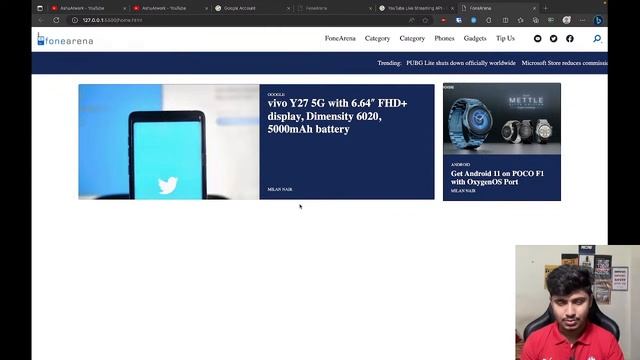Open the browser profile avatar

click(x=567, y=20)
